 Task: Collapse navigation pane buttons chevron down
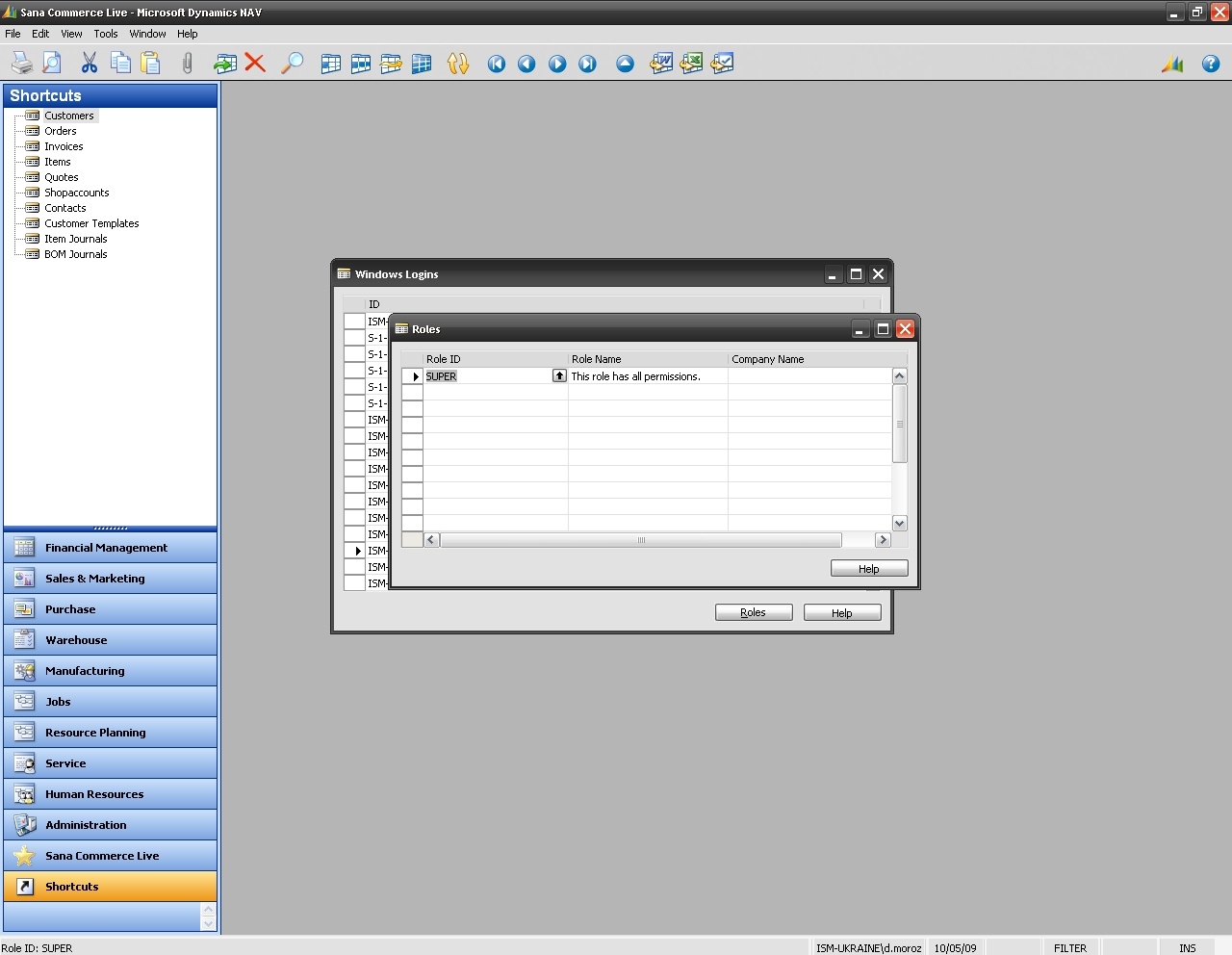[208, 924]
